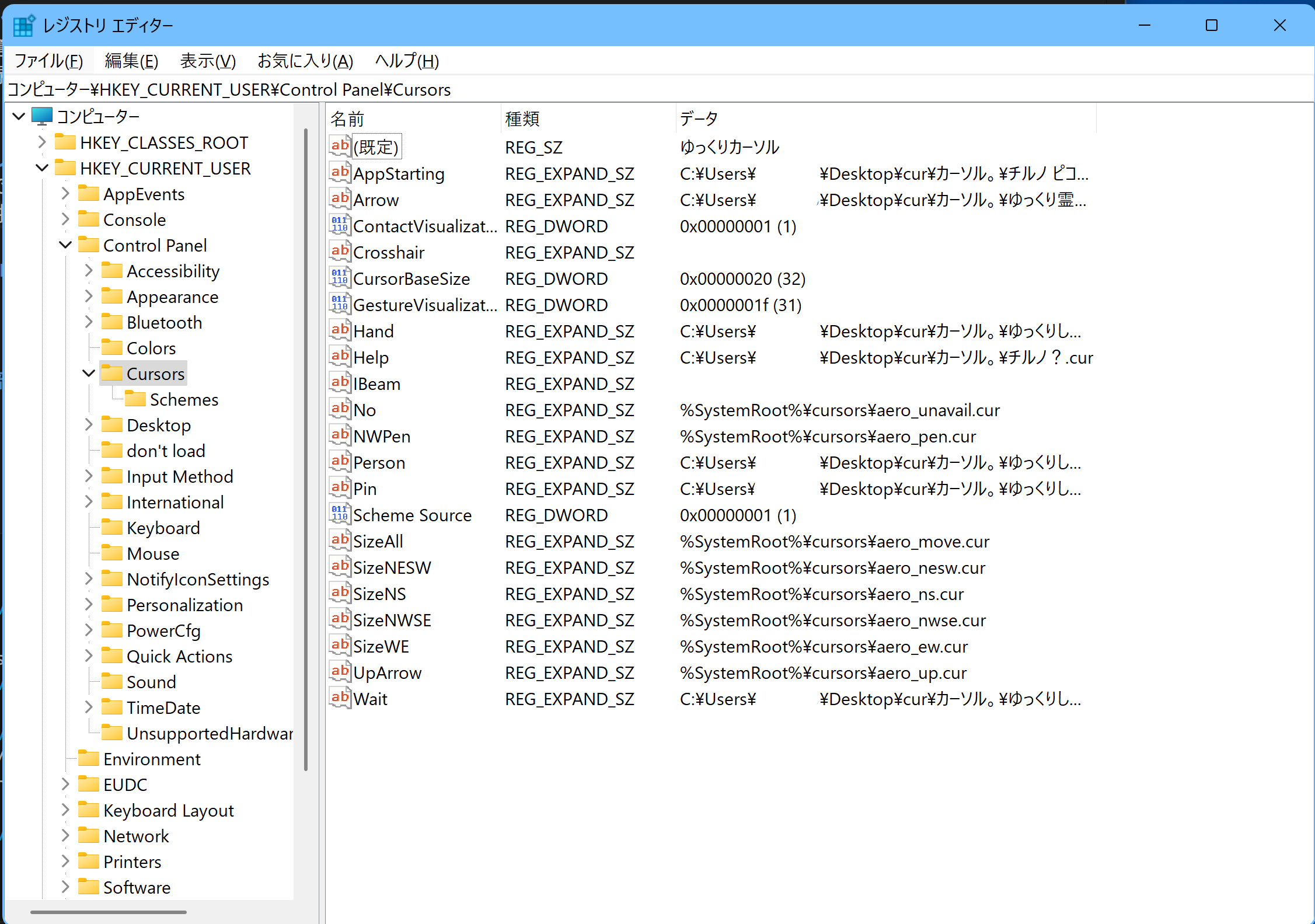Expand the Input Method key

coord(89,476)
